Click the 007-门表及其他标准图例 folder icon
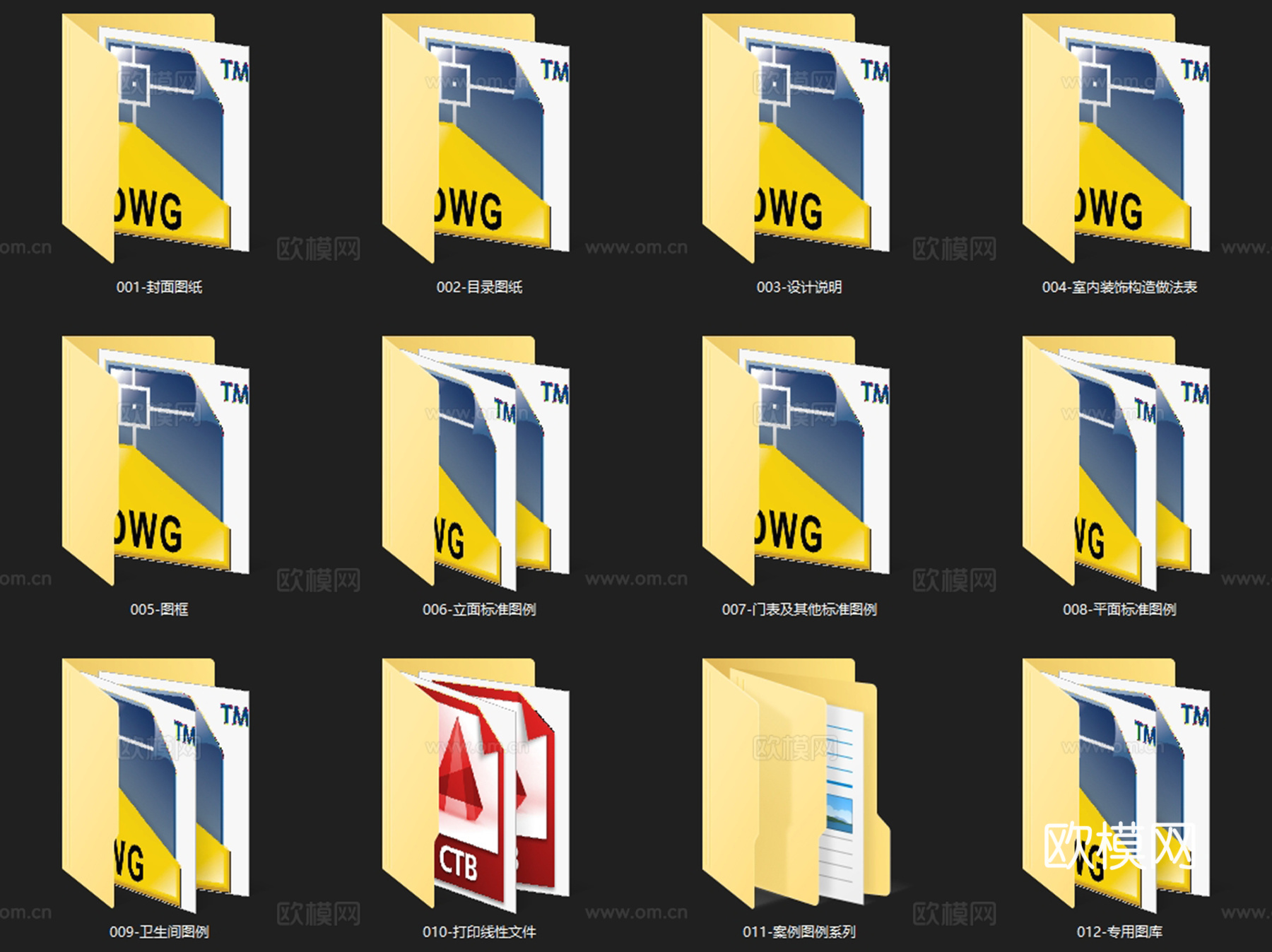 tap(796, 461)
